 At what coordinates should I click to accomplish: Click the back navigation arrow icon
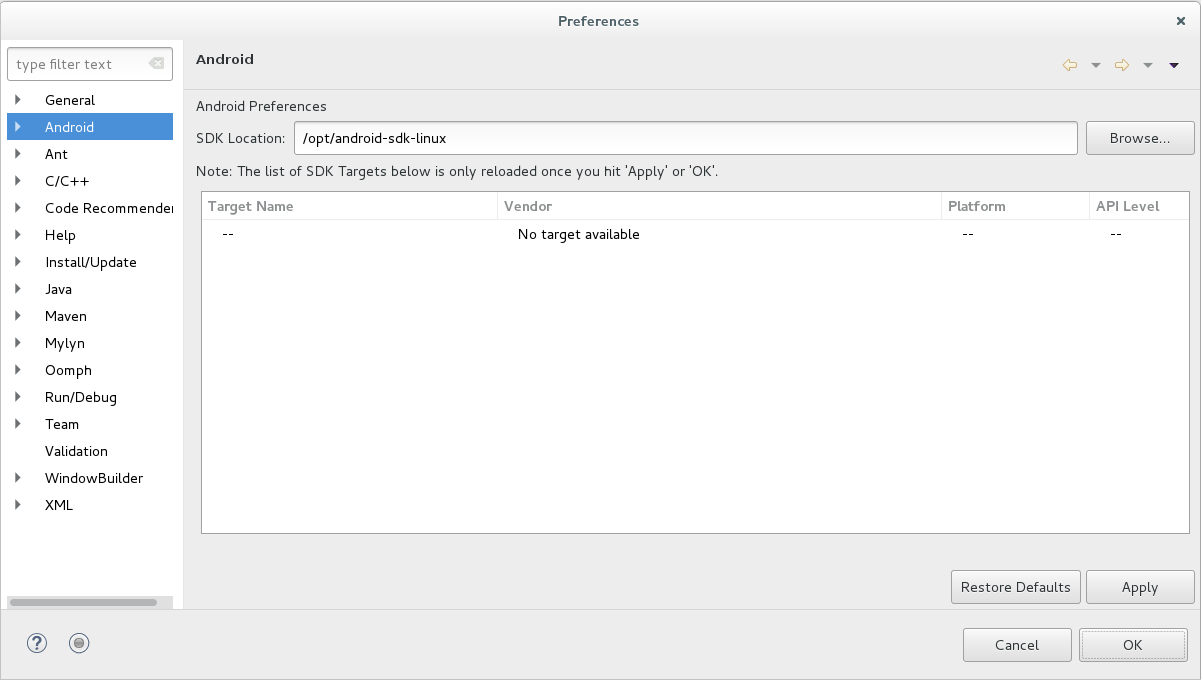[1070, 65]
